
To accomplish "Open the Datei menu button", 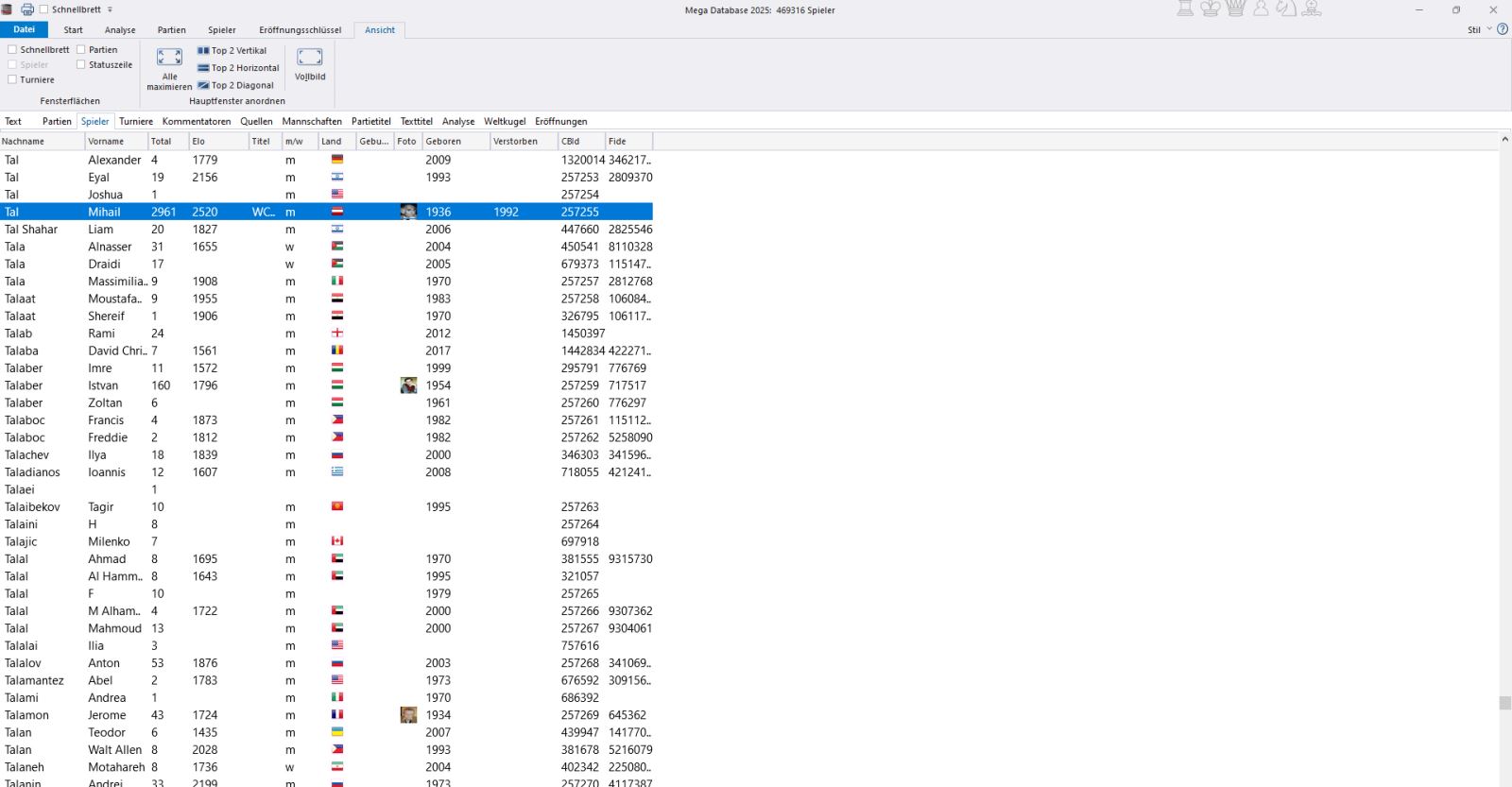I will [x=24, y=30].
